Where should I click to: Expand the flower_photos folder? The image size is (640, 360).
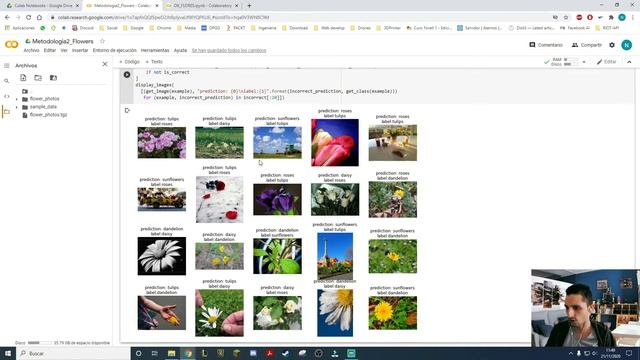(x=17, y=99)
